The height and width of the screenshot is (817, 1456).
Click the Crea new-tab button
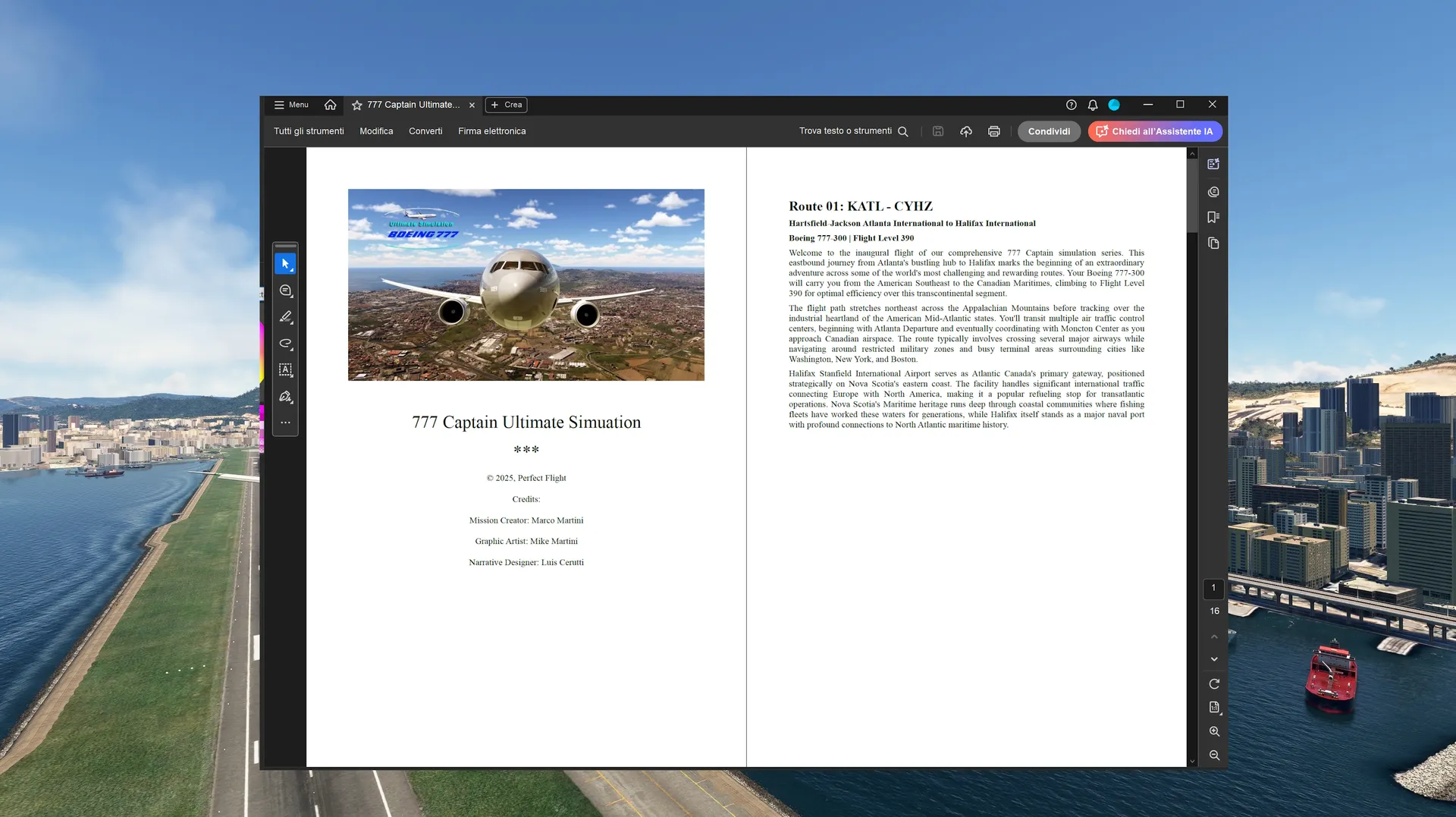(x=507, y=105)
